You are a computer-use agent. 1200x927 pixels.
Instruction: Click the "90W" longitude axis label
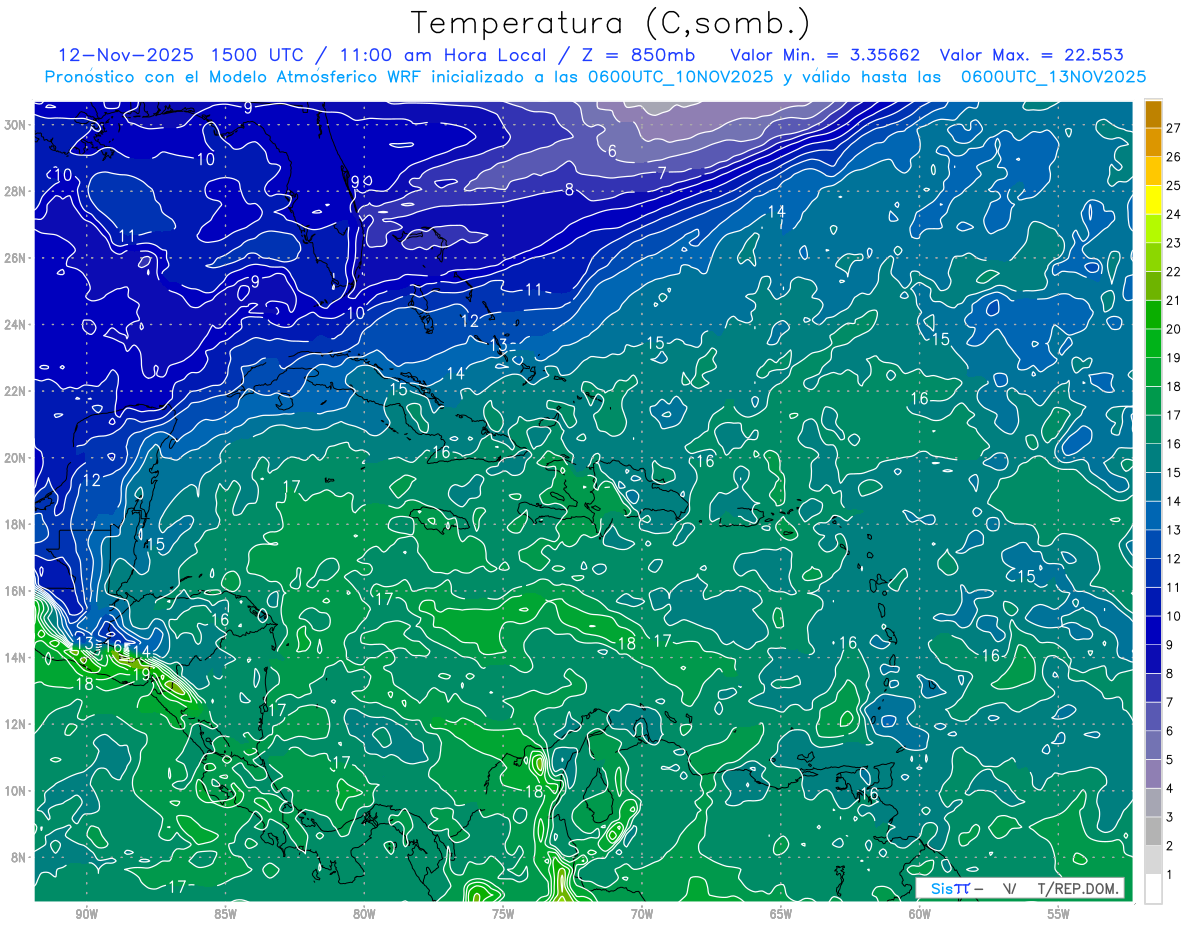pyautogui.click(x=86, y=913)
